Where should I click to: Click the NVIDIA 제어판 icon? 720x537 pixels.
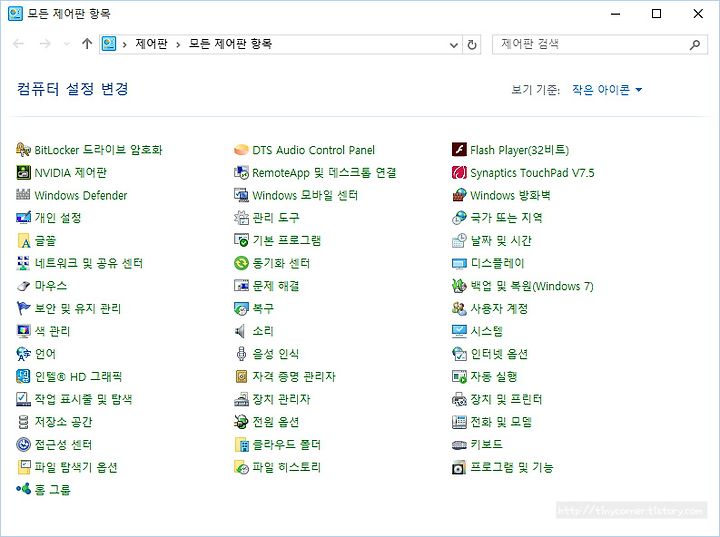23,173
